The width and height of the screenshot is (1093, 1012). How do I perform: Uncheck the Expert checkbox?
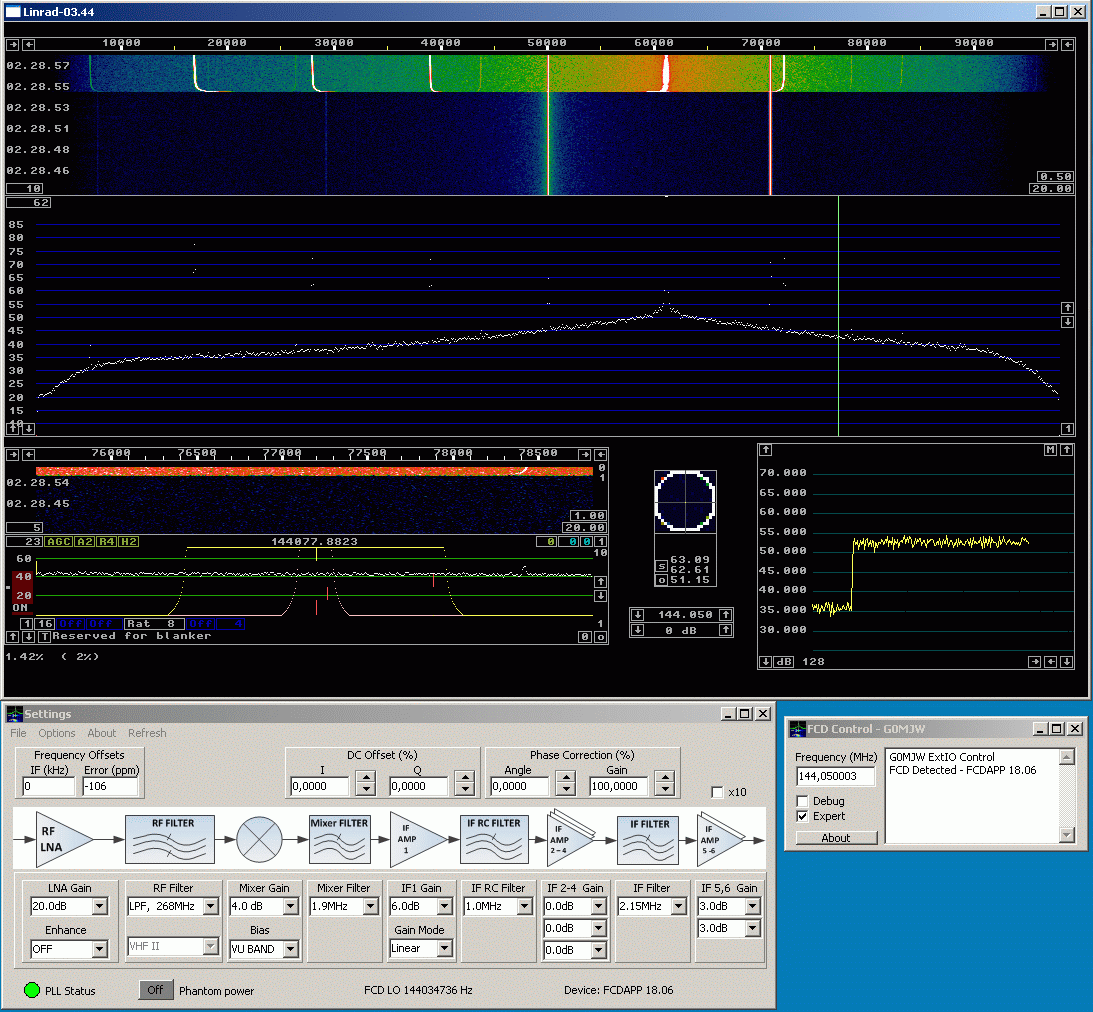(803, 816)
